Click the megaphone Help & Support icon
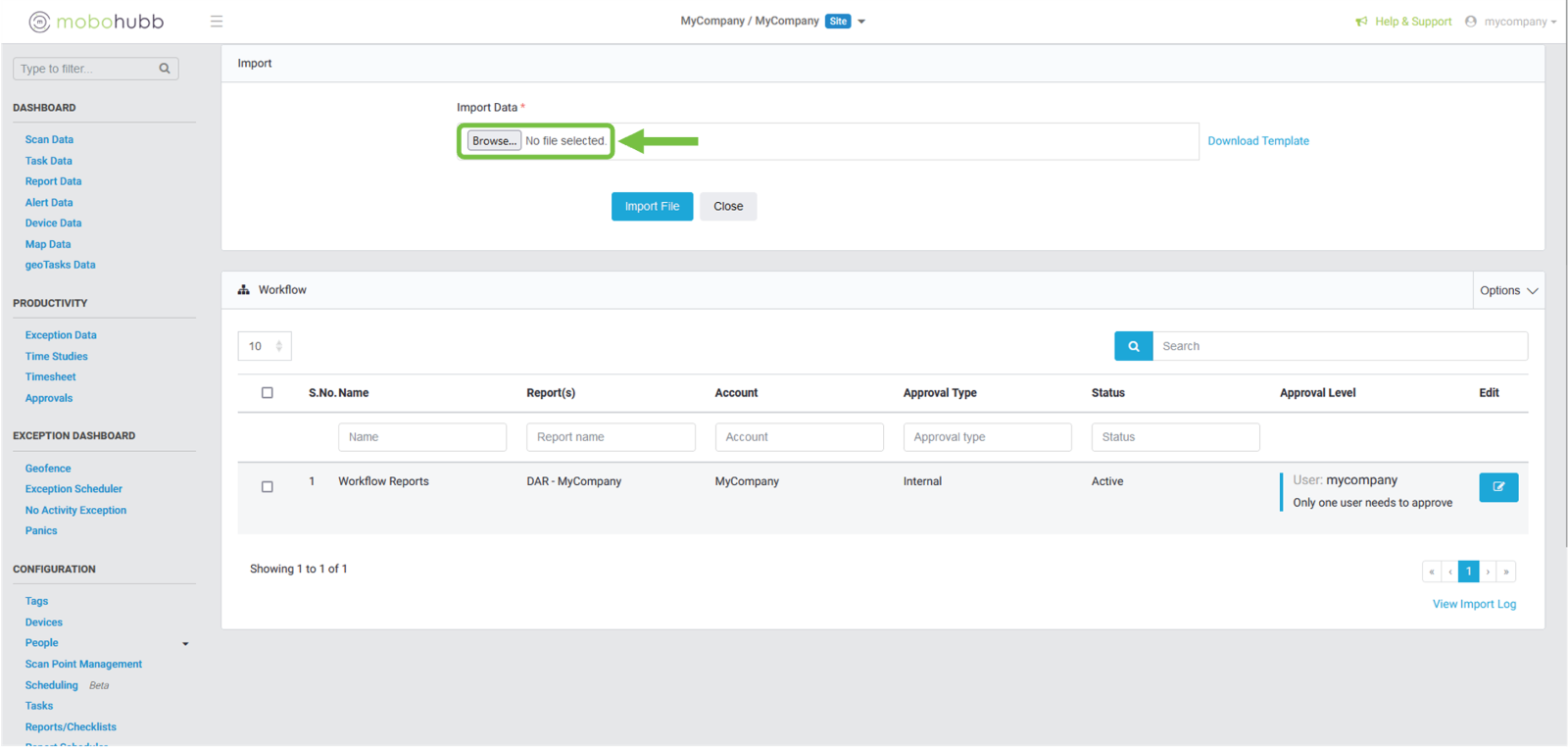This screenshot has height=747, width=1568. point(1361,22)
